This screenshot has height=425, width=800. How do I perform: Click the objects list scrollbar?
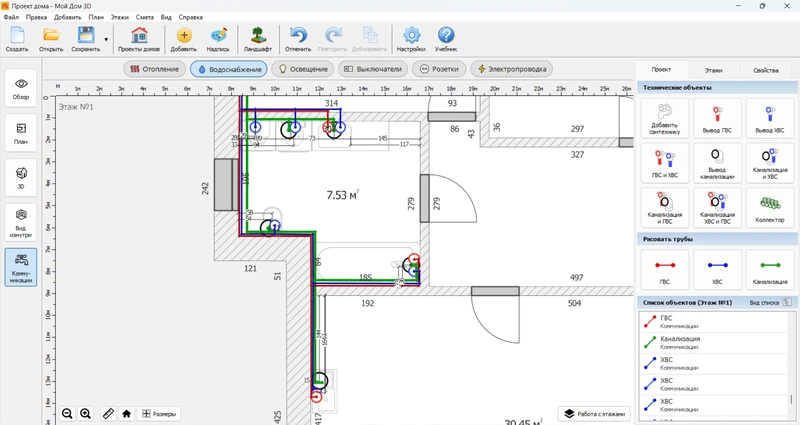click(x=792, y=398)
